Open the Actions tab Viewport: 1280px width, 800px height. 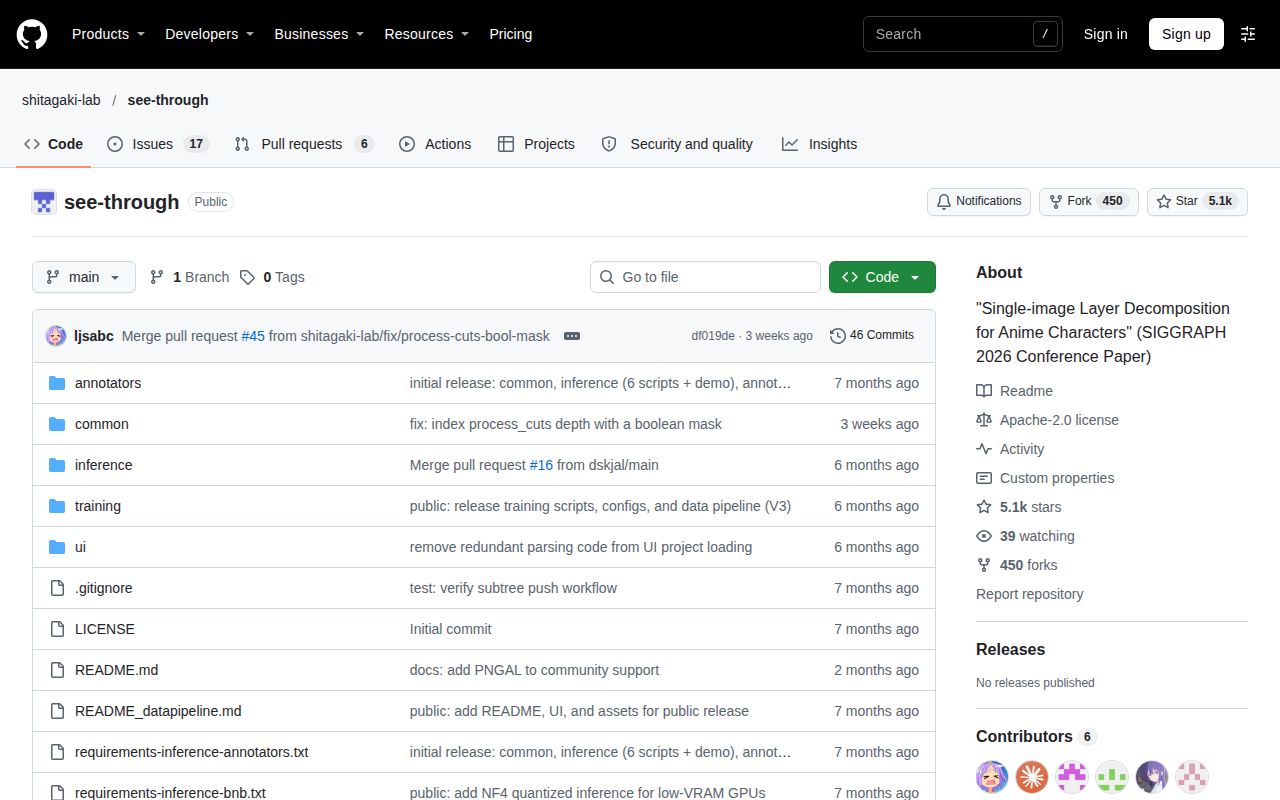[x=435, y=144]
